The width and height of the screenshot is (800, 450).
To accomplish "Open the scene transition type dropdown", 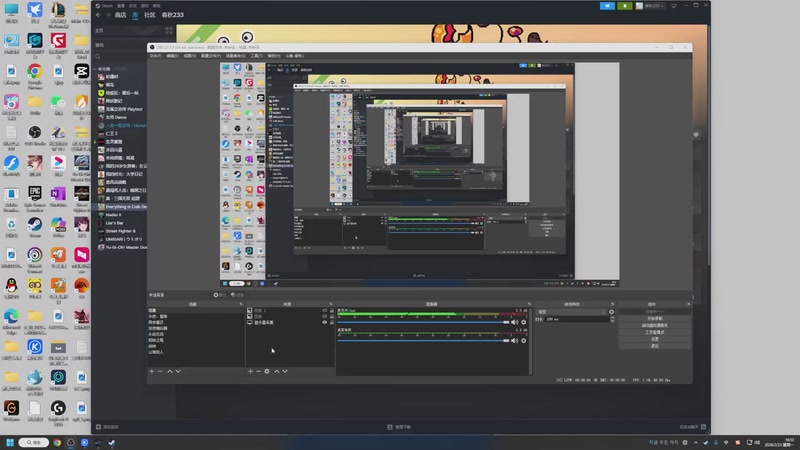I will (x=571, y=312).
